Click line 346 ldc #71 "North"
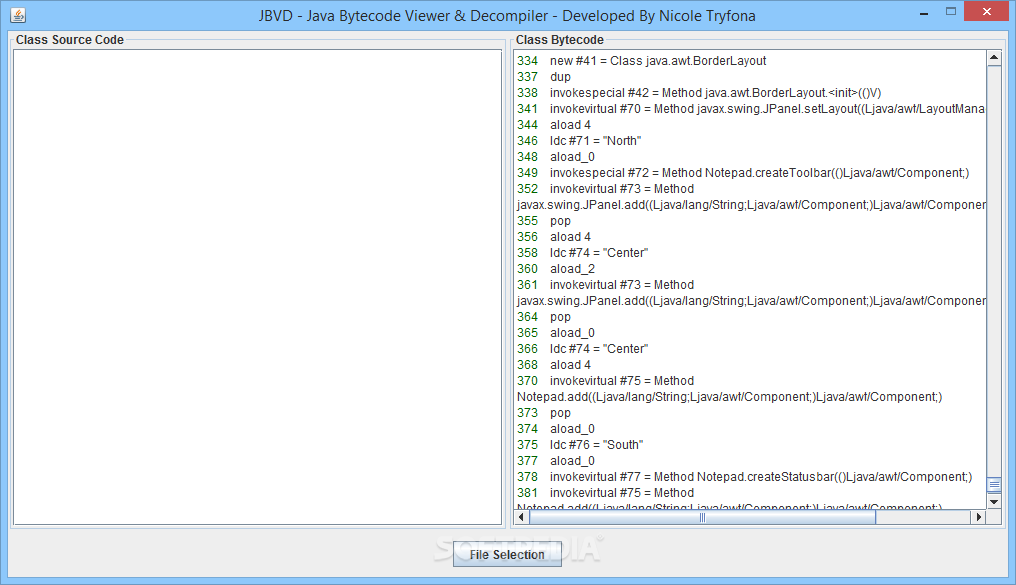 [x=579, y=141]
